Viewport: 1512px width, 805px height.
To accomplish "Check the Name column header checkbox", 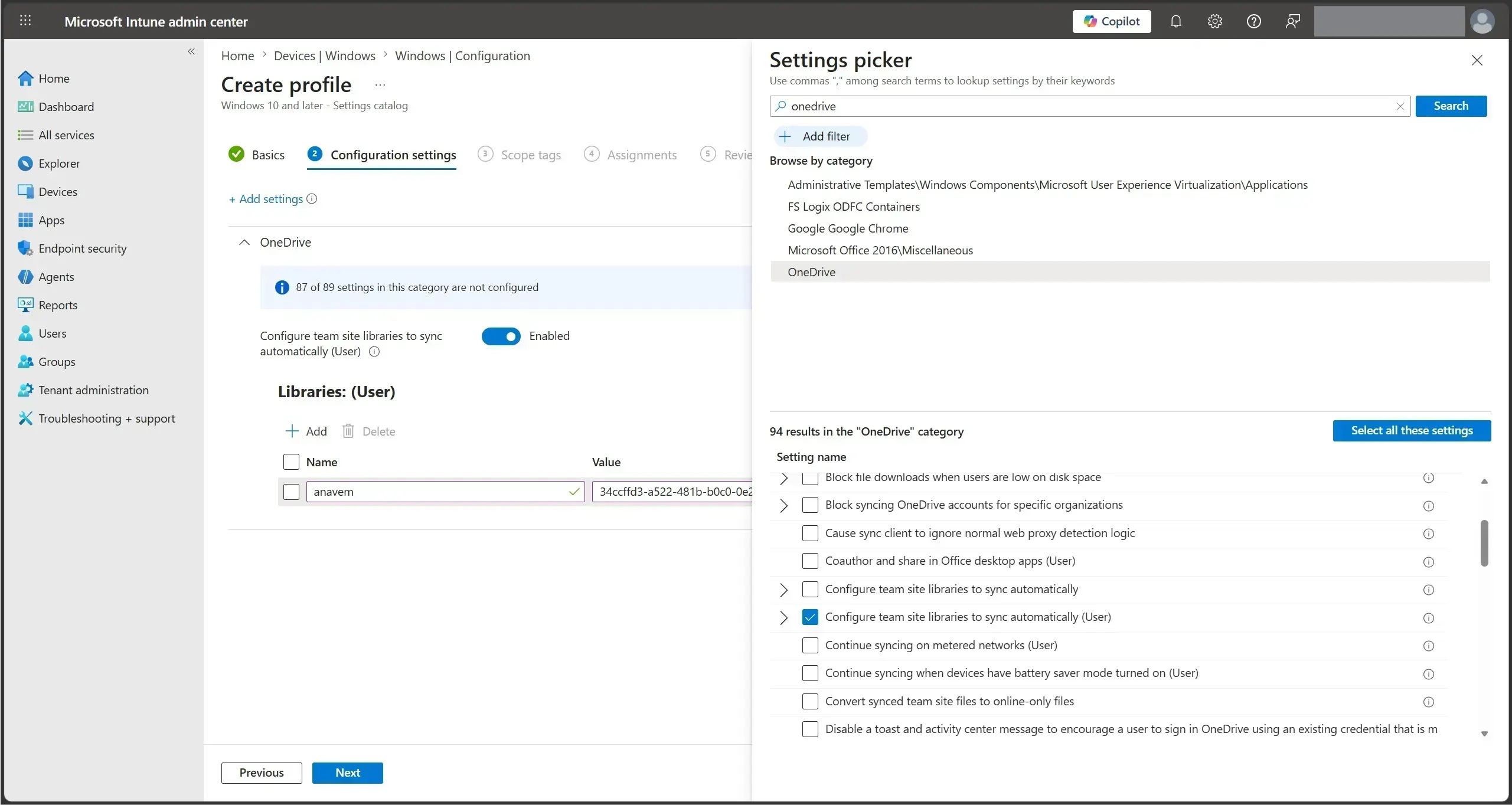I will (291, 462).
